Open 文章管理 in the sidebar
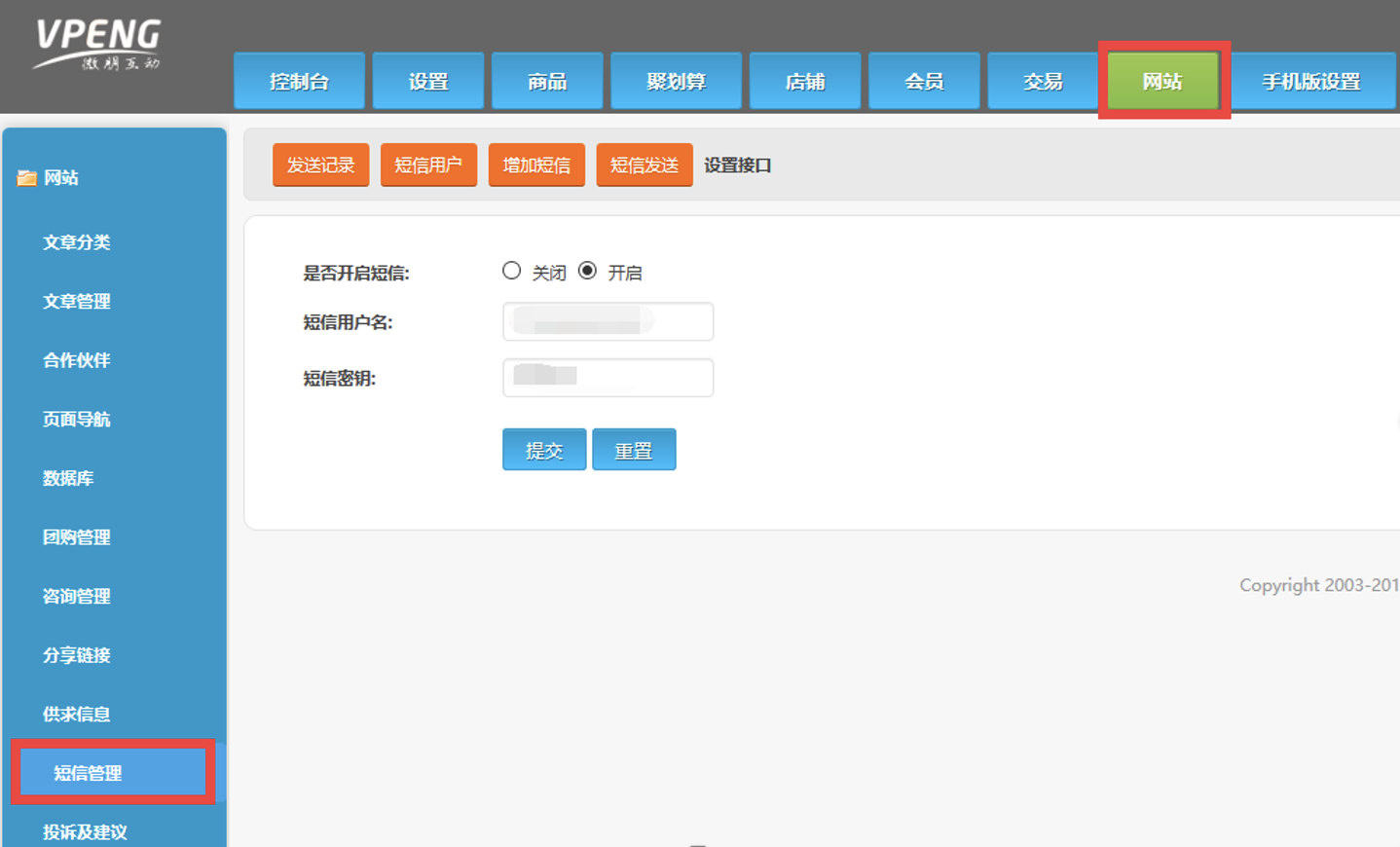This screenshot has width=1400, height=847. tap(77, 302)
